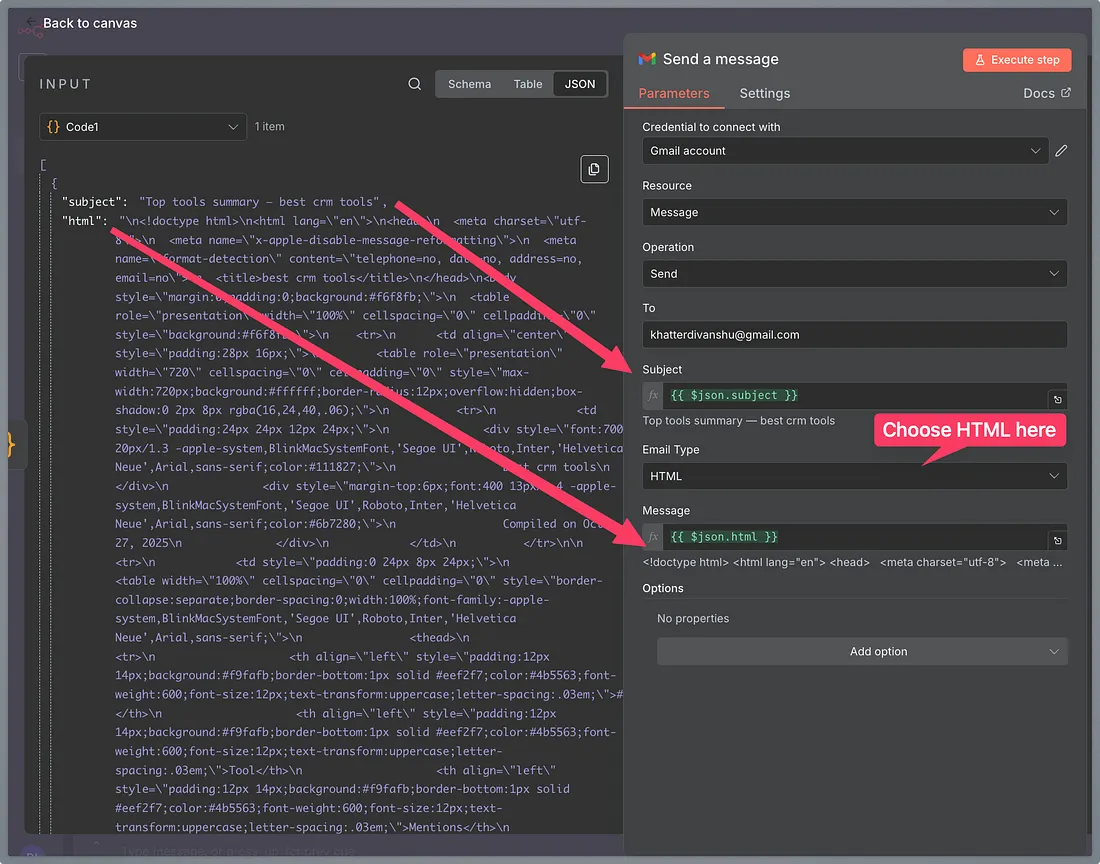Copy the JSON output with the copy icon

[x=594, y=169]
